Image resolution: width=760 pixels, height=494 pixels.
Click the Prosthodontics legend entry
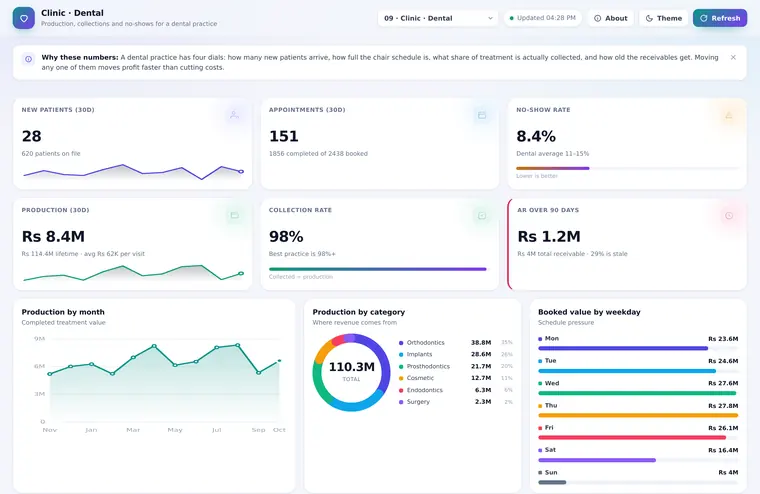(x=456, y=366)
